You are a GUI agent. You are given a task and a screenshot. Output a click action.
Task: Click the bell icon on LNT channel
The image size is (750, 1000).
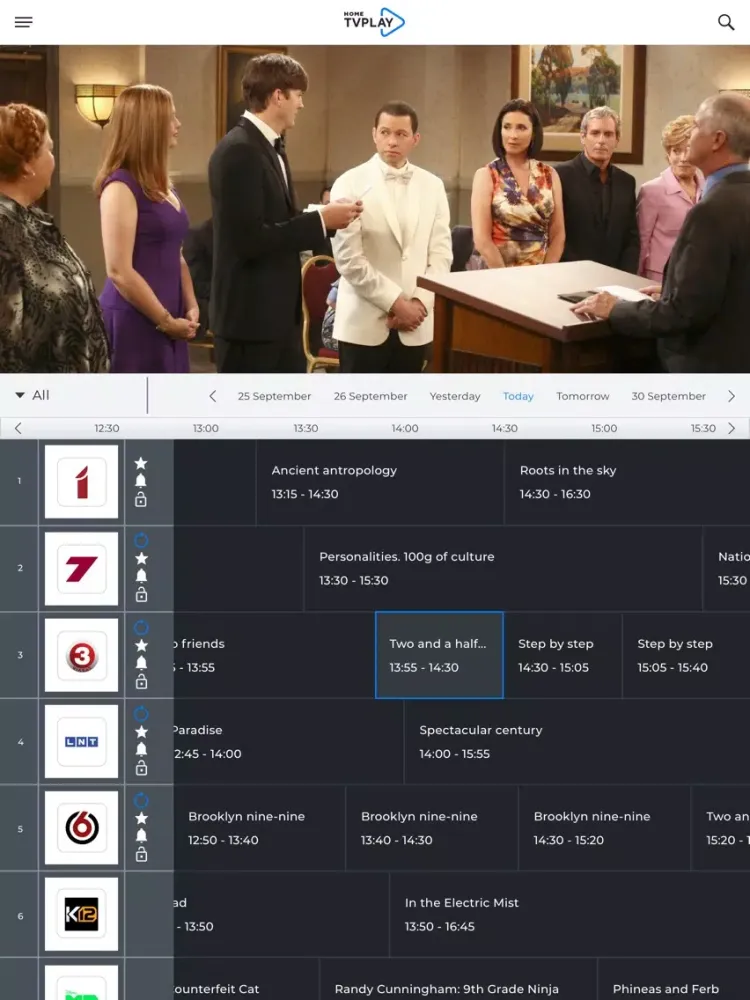[x=141, y=749]
